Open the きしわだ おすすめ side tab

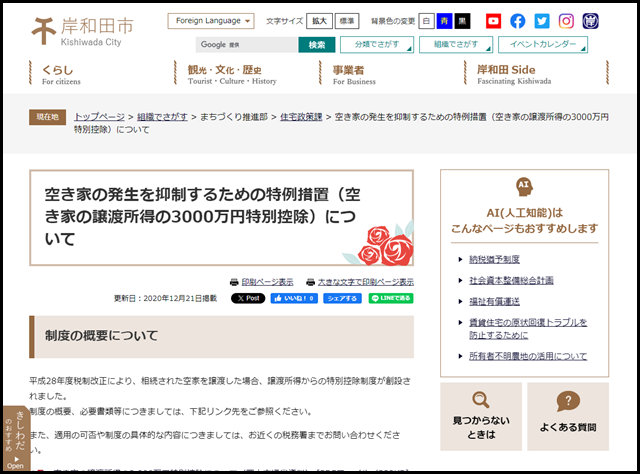pos(16,438)
